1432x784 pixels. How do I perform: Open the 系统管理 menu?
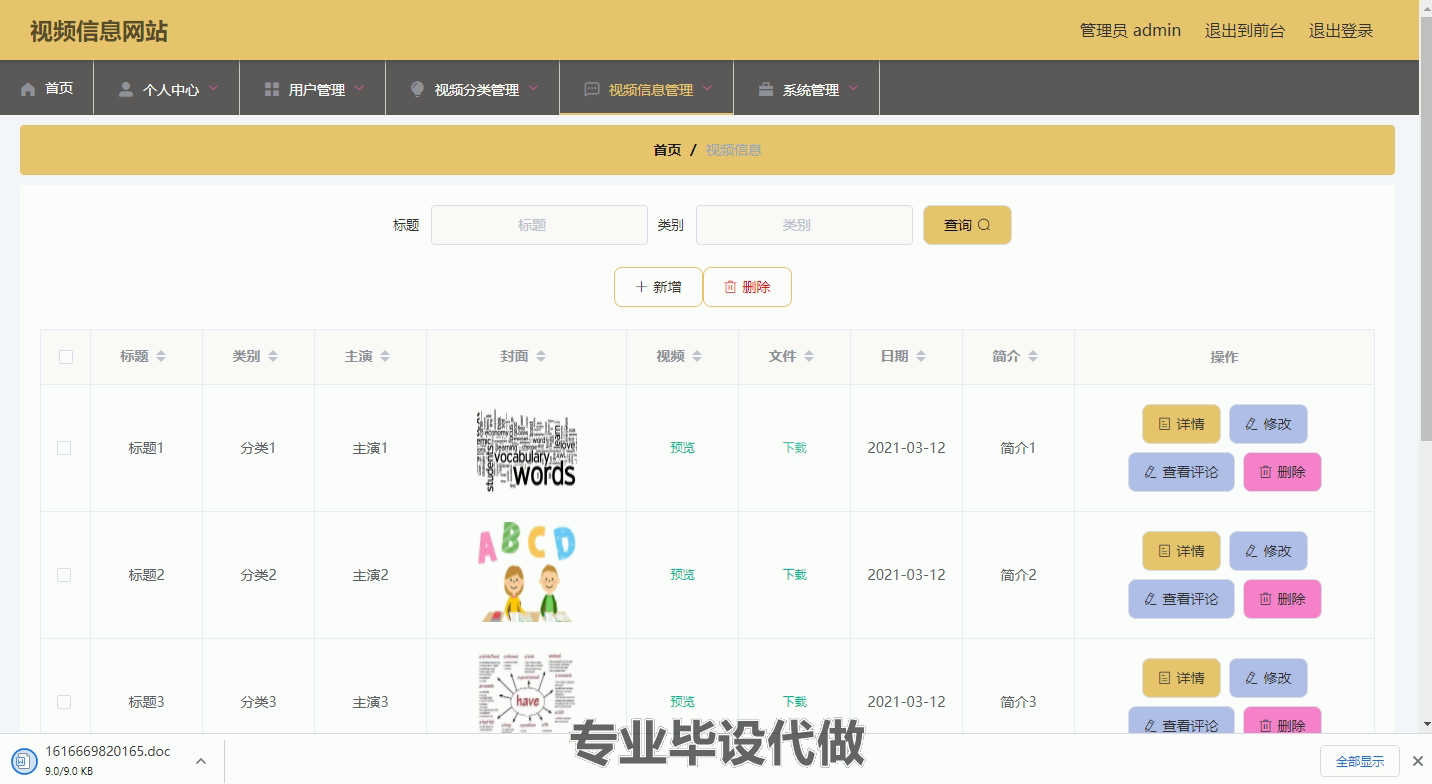[x=807, y=88]
